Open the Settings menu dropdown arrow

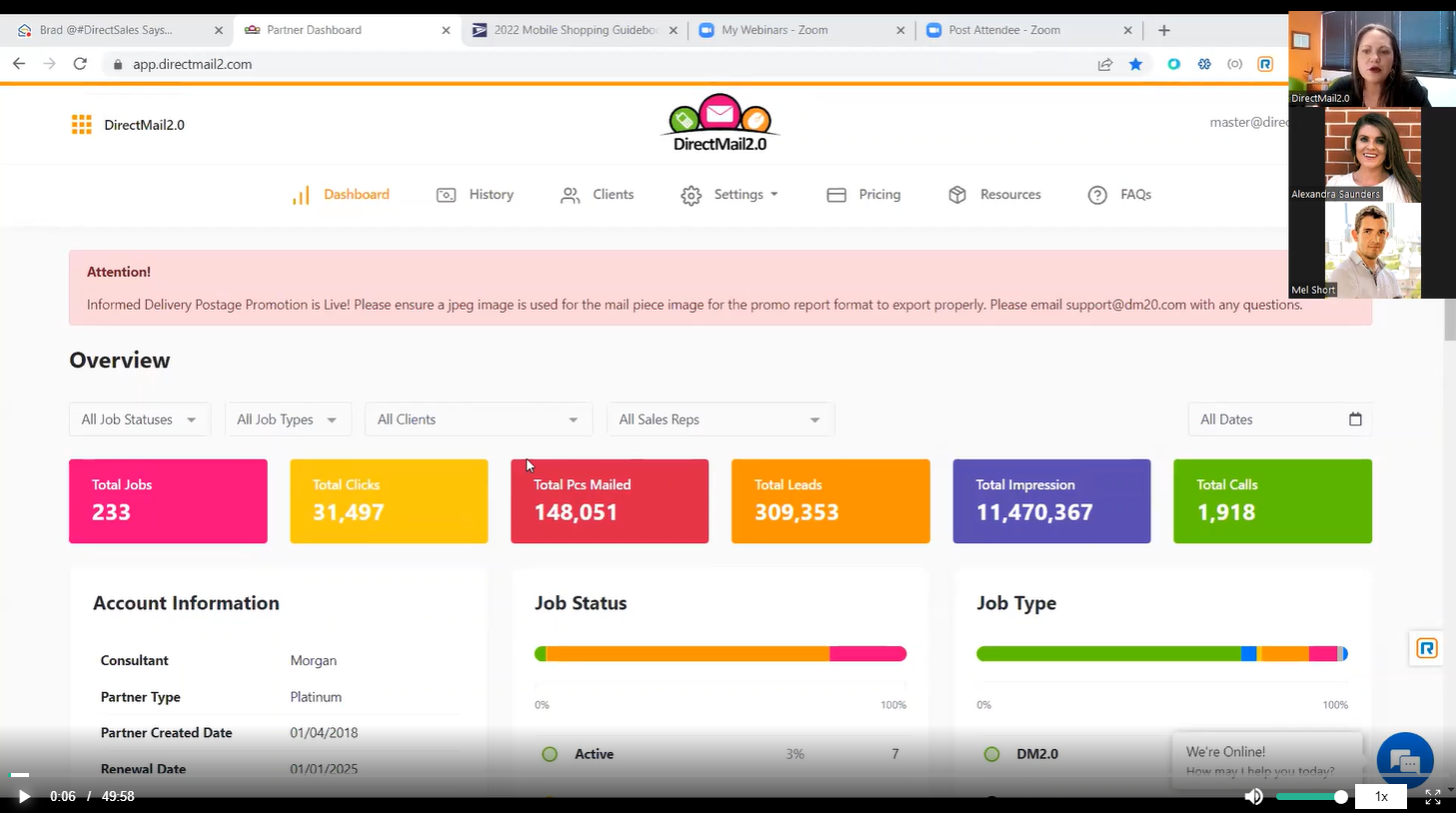(774, 195)
